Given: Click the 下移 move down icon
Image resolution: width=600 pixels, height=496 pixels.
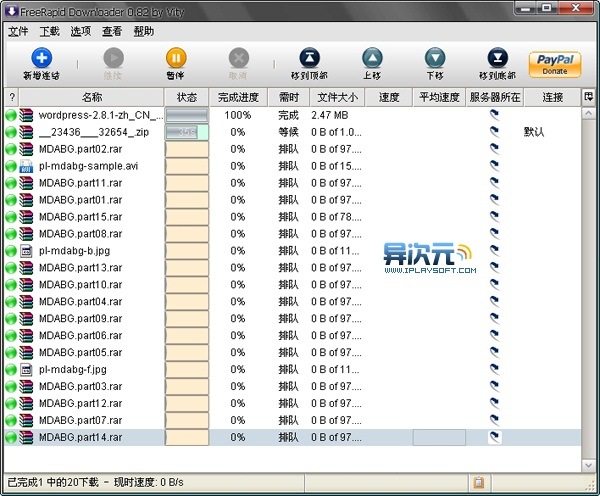Looking at the screenshot, I should click(x=434, y=58).
